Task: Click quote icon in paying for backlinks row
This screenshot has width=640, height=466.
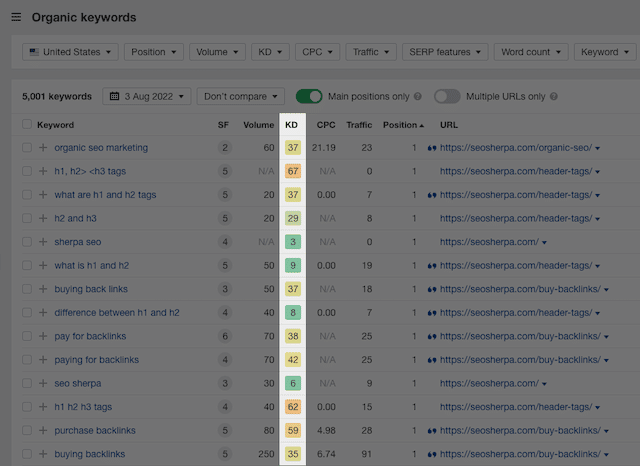Action: tap(432, 360)
